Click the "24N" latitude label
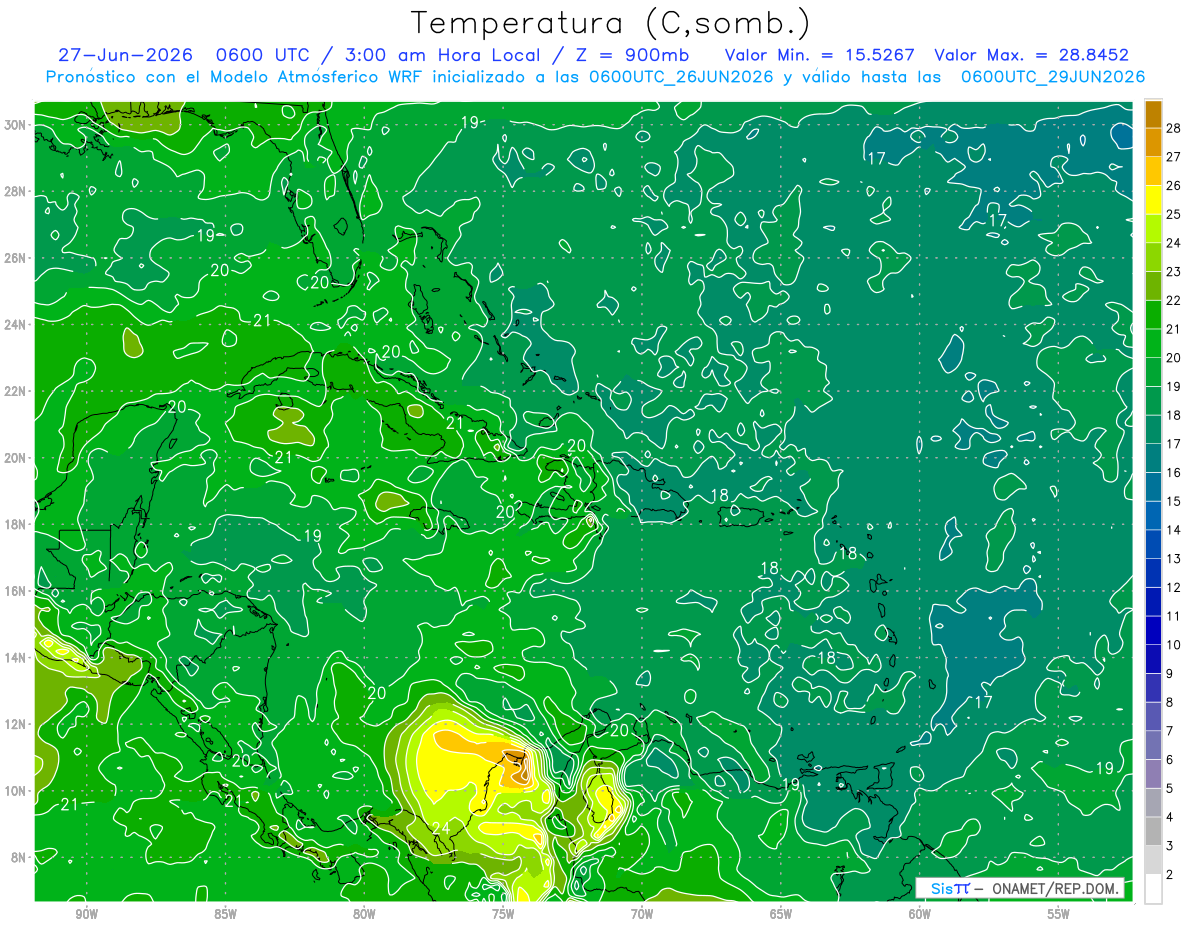Screen dimensions: 1200x927 [16, 324]
